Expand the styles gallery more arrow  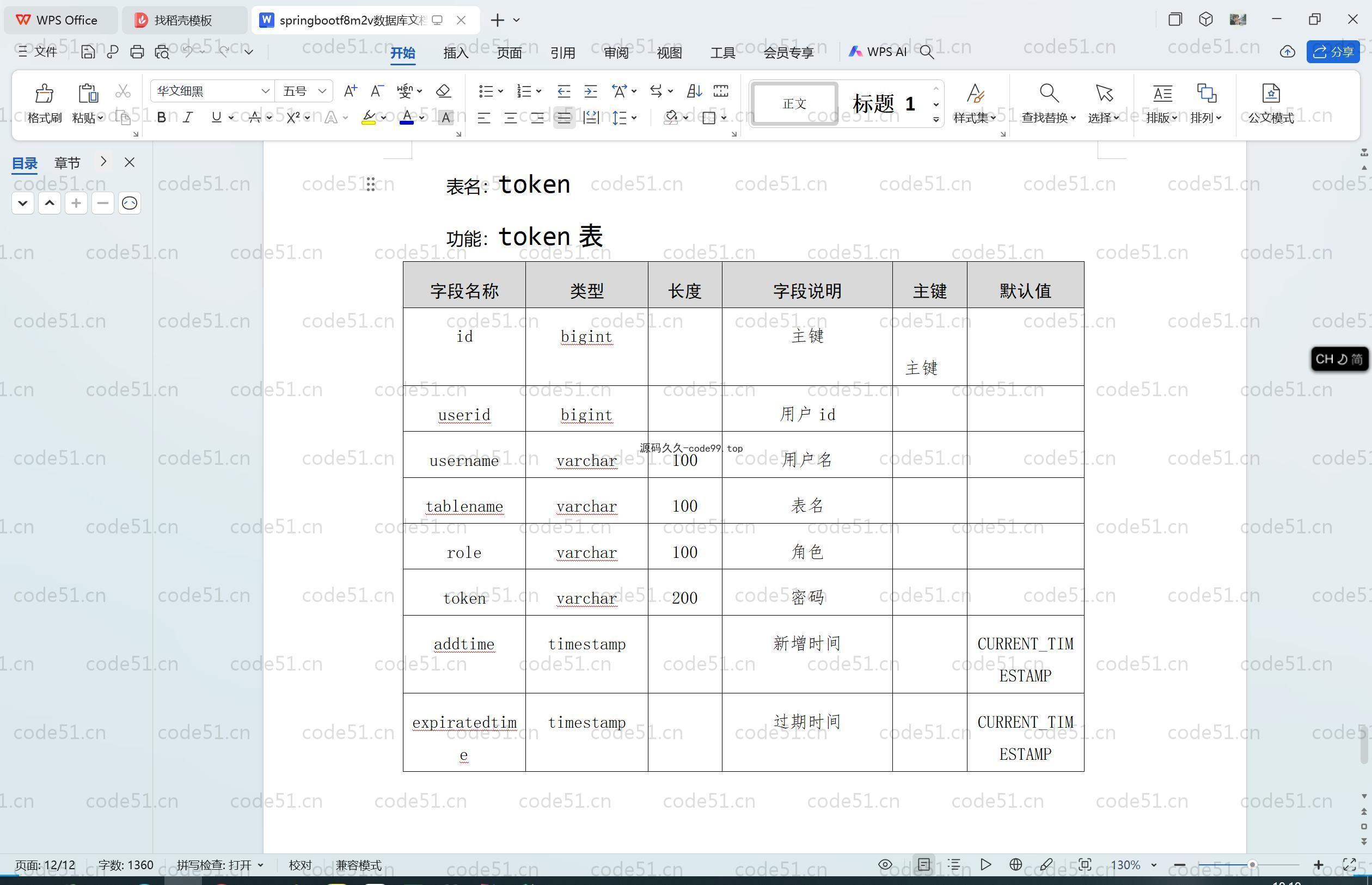[936, 120]
